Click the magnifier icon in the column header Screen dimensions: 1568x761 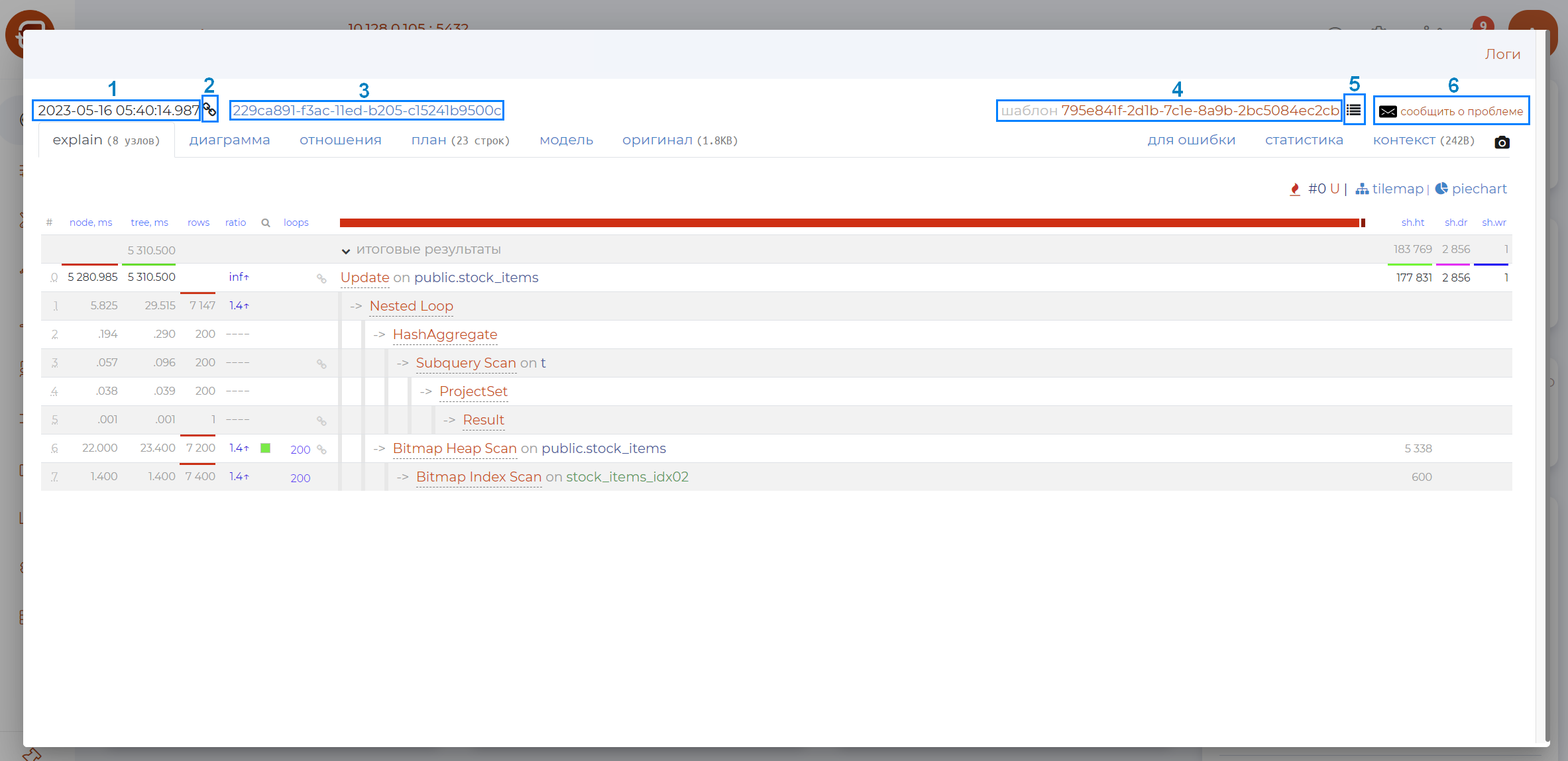(266, 223)
